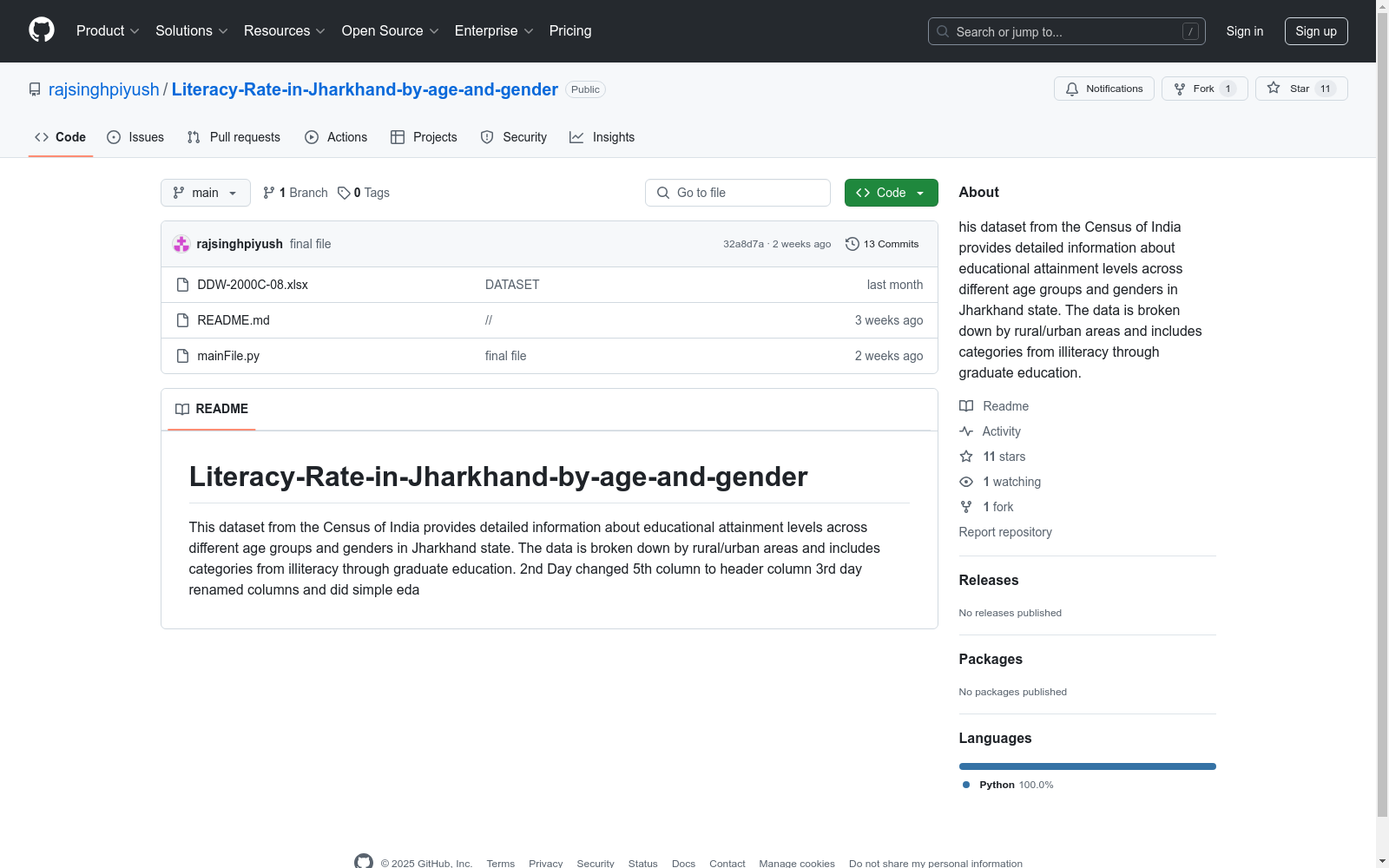The image size is (1389, 868).
Task: Open the Insights tab
Action: click(602, 137)
